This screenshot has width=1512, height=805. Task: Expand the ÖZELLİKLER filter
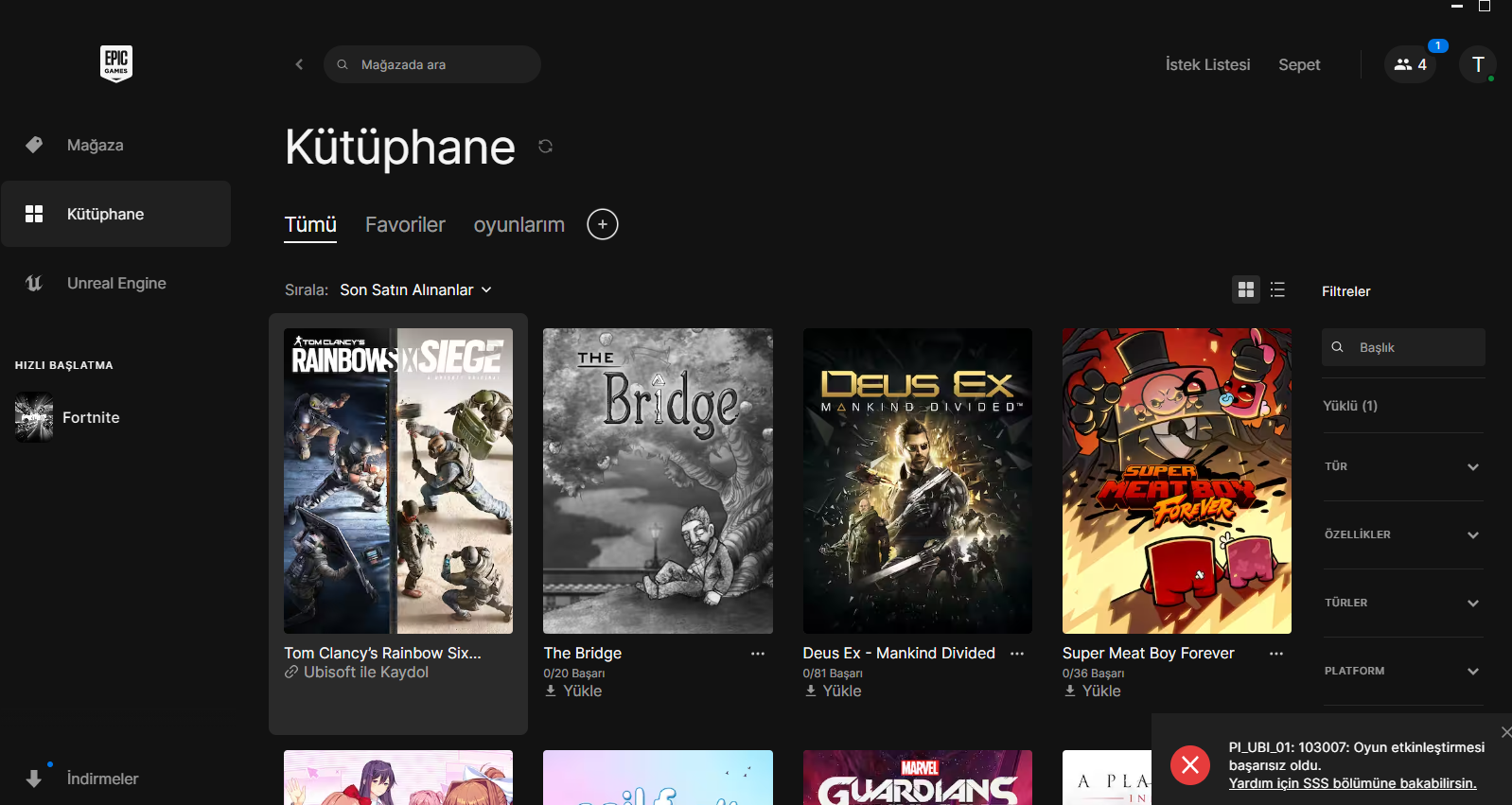[x=1403, y=534]
